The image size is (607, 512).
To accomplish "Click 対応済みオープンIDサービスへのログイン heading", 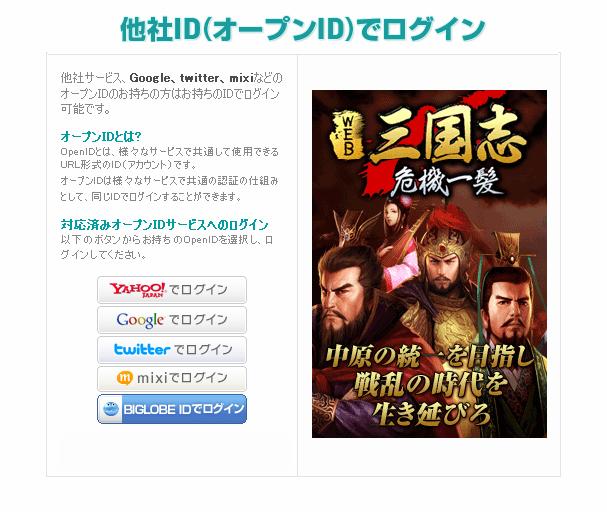I will coord(164,225).
